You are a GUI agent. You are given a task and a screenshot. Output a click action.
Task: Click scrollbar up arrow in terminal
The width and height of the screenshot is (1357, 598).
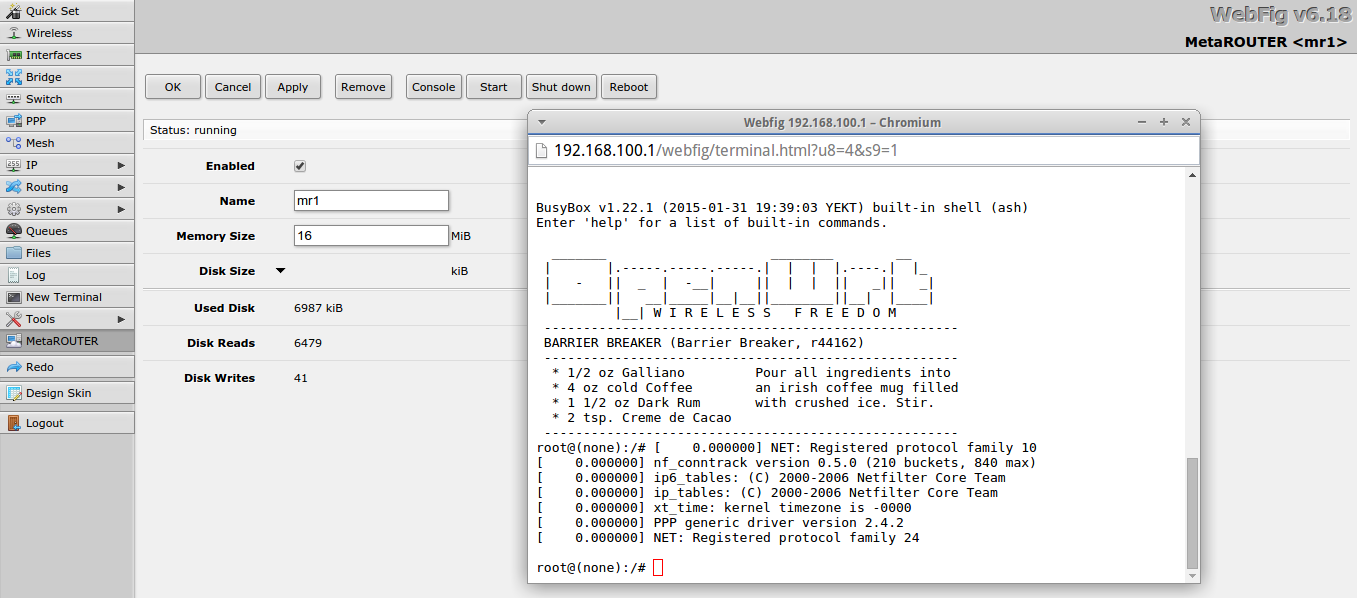point(1191,175)
